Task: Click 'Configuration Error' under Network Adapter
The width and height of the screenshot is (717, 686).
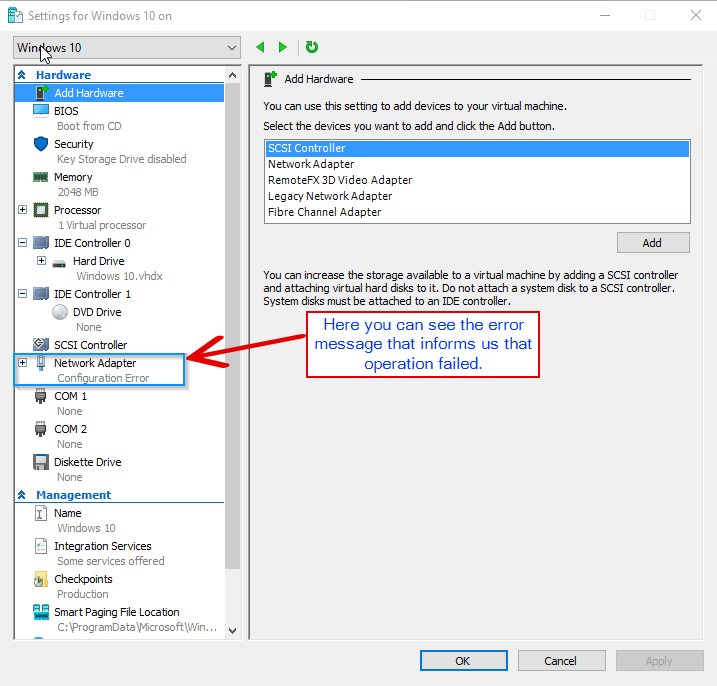Action: pyautogui.click(x=103, y=378)
